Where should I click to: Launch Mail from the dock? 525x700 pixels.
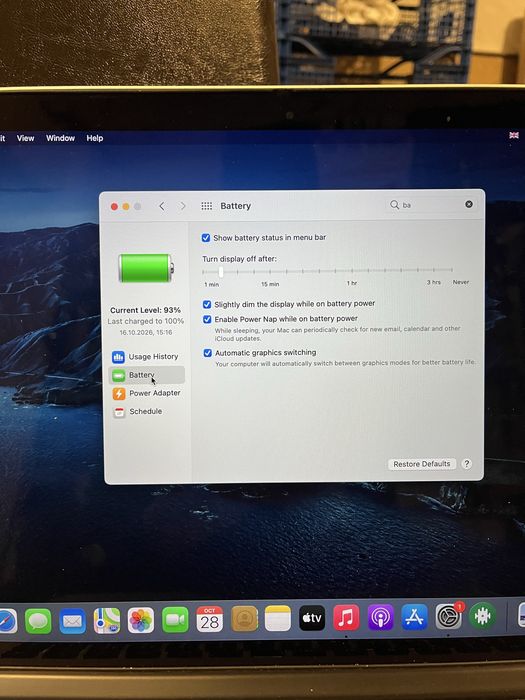(x=72, y=621)
